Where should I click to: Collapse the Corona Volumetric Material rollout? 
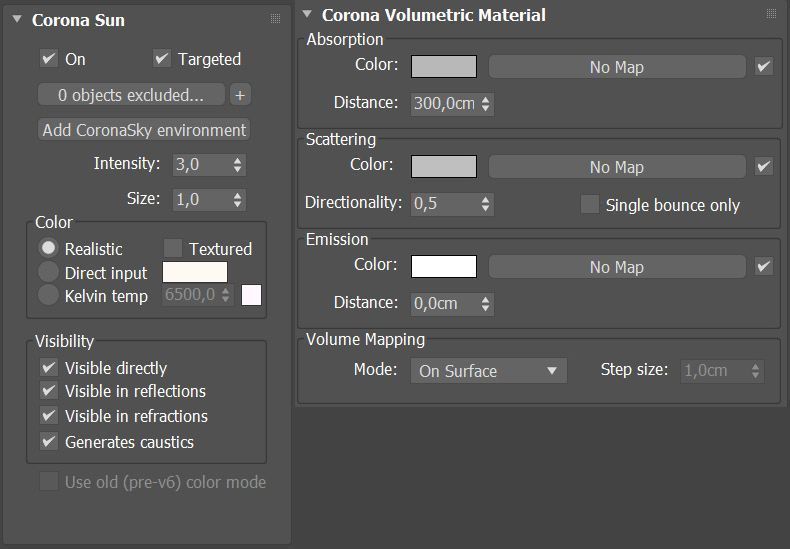coord(307,14)
